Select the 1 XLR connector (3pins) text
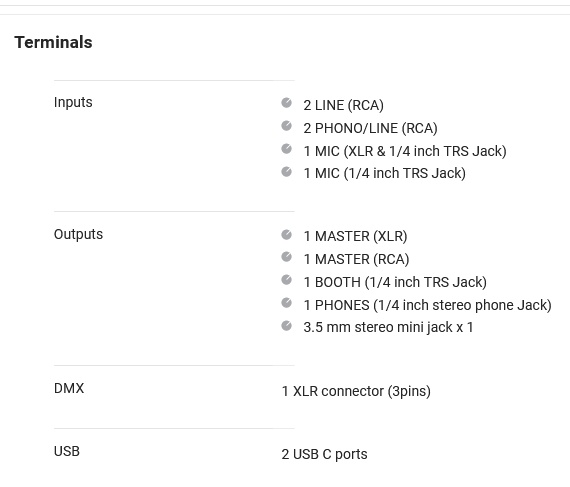The width and height of the screenshot is (570, 487). pos(356,391)
